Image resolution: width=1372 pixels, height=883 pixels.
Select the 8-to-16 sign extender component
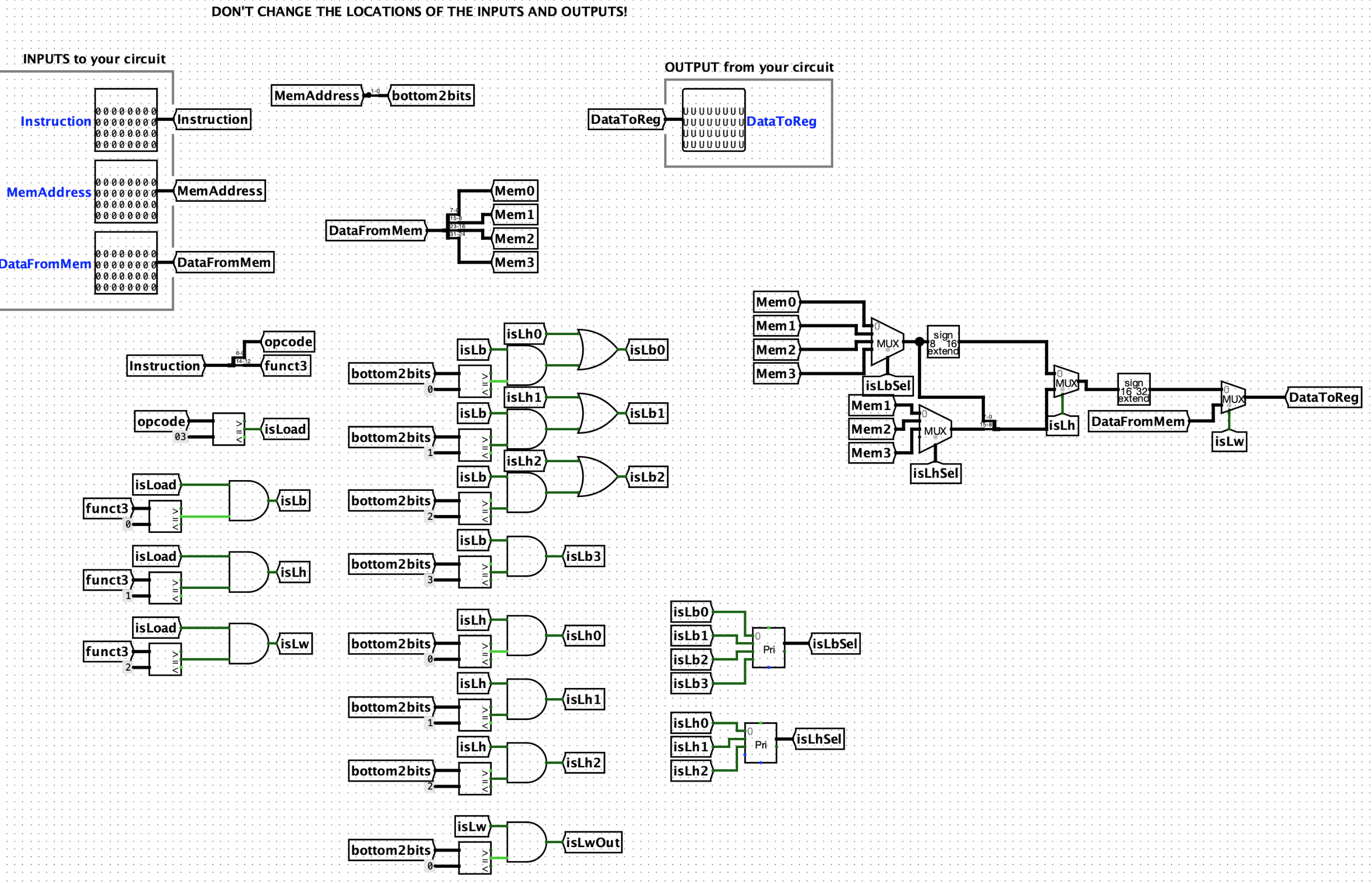click(x=942, y=342)
